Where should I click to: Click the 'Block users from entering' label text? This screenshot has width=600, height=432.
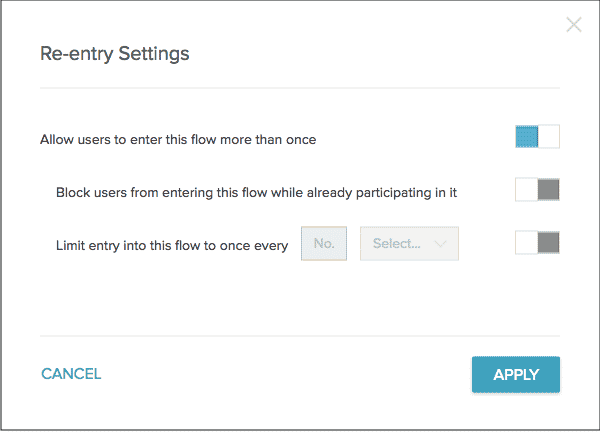click(x=256, y=192)
